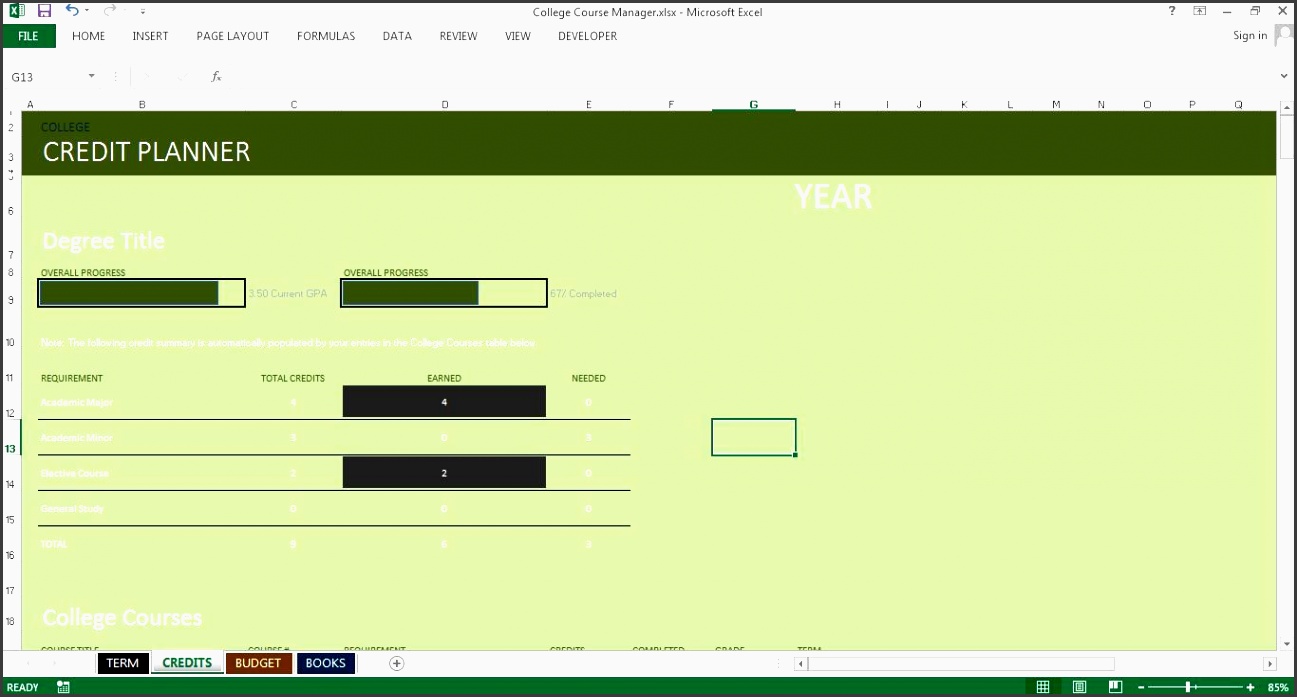This screenshot has width=1297, height=697.
Task: Click the Redo arrow icon
Action: click(x=108, y=11)
